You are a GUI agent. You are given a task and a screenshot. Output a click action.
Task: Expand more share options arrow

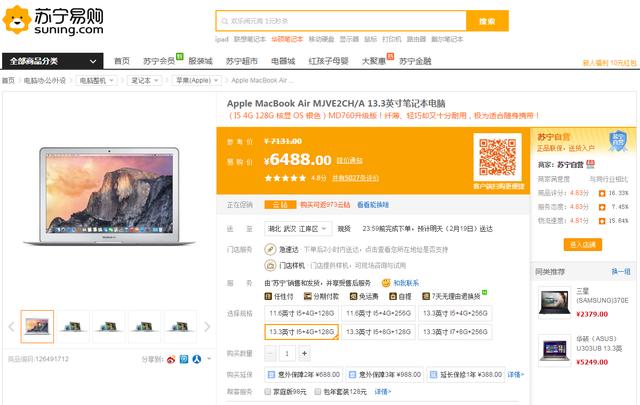point(209,359)
